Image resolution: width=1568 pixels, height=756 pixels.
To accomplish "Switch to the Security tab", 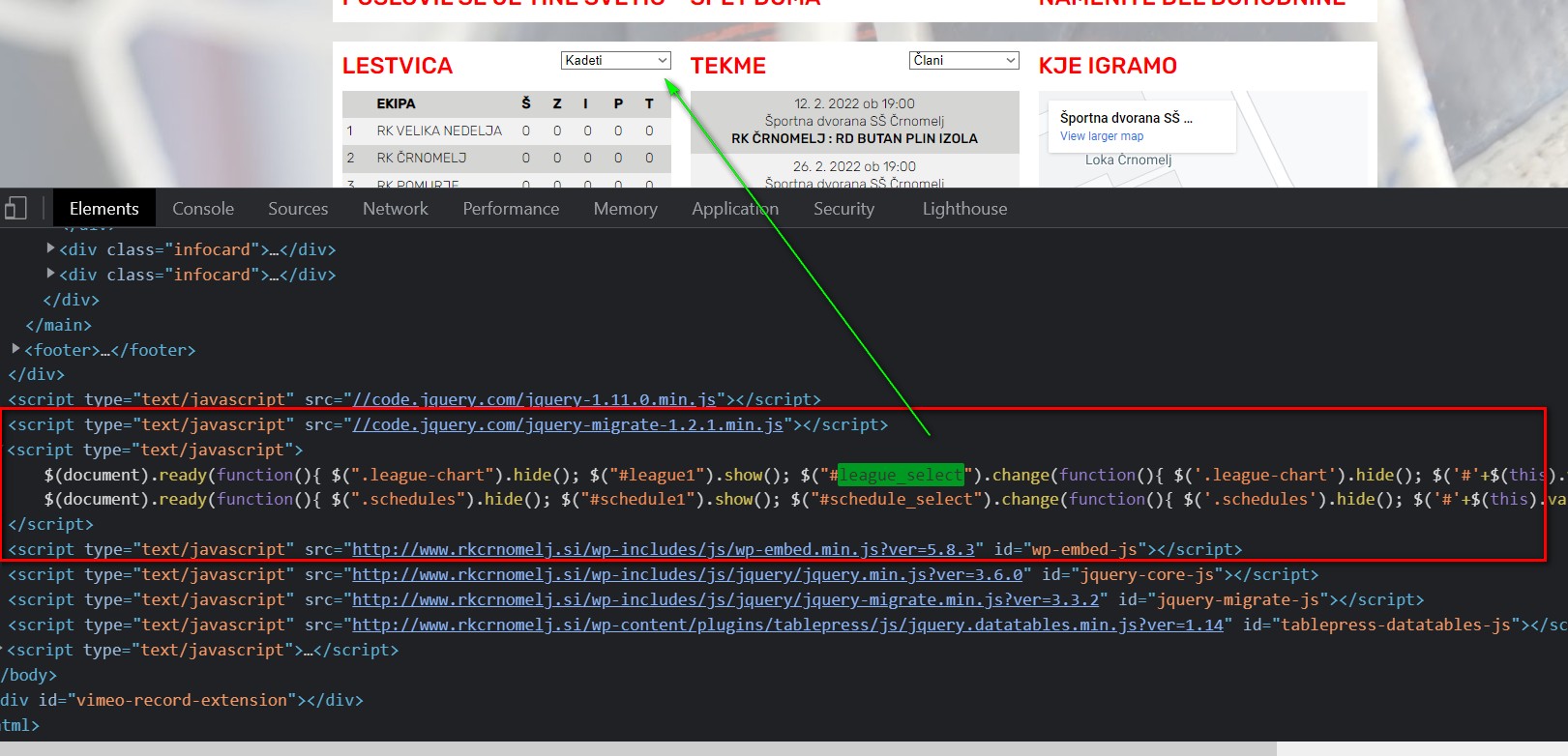I will coord(843,208).
